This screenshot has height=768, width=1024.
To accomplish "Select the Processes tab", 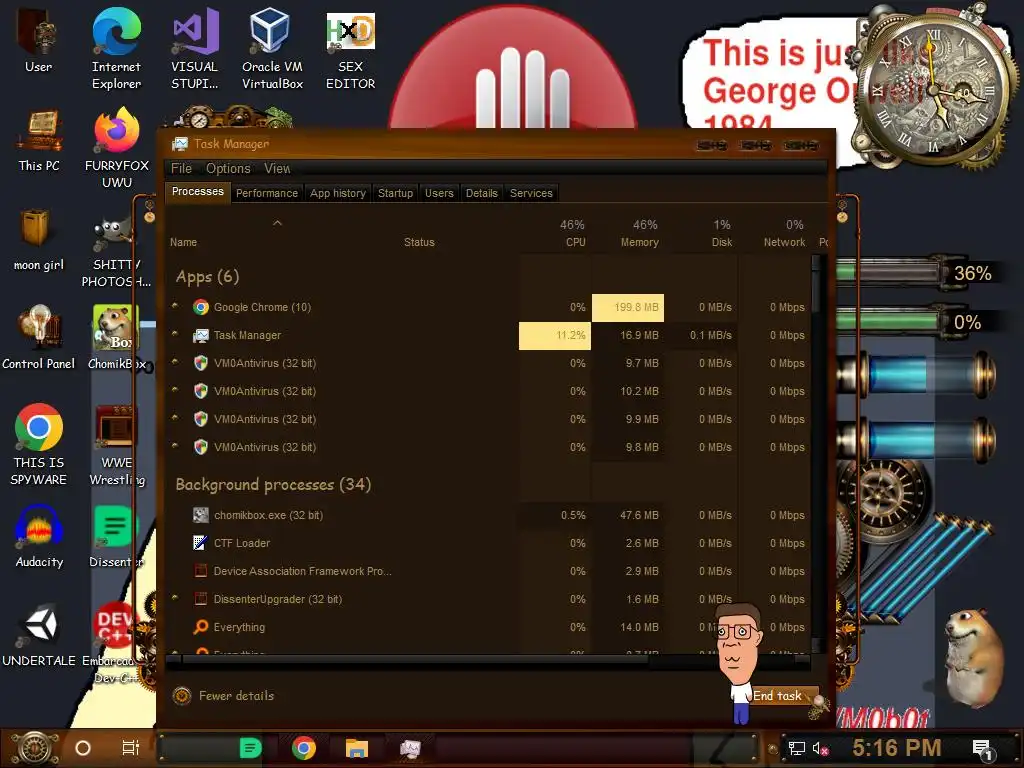I will click(197, 191).
